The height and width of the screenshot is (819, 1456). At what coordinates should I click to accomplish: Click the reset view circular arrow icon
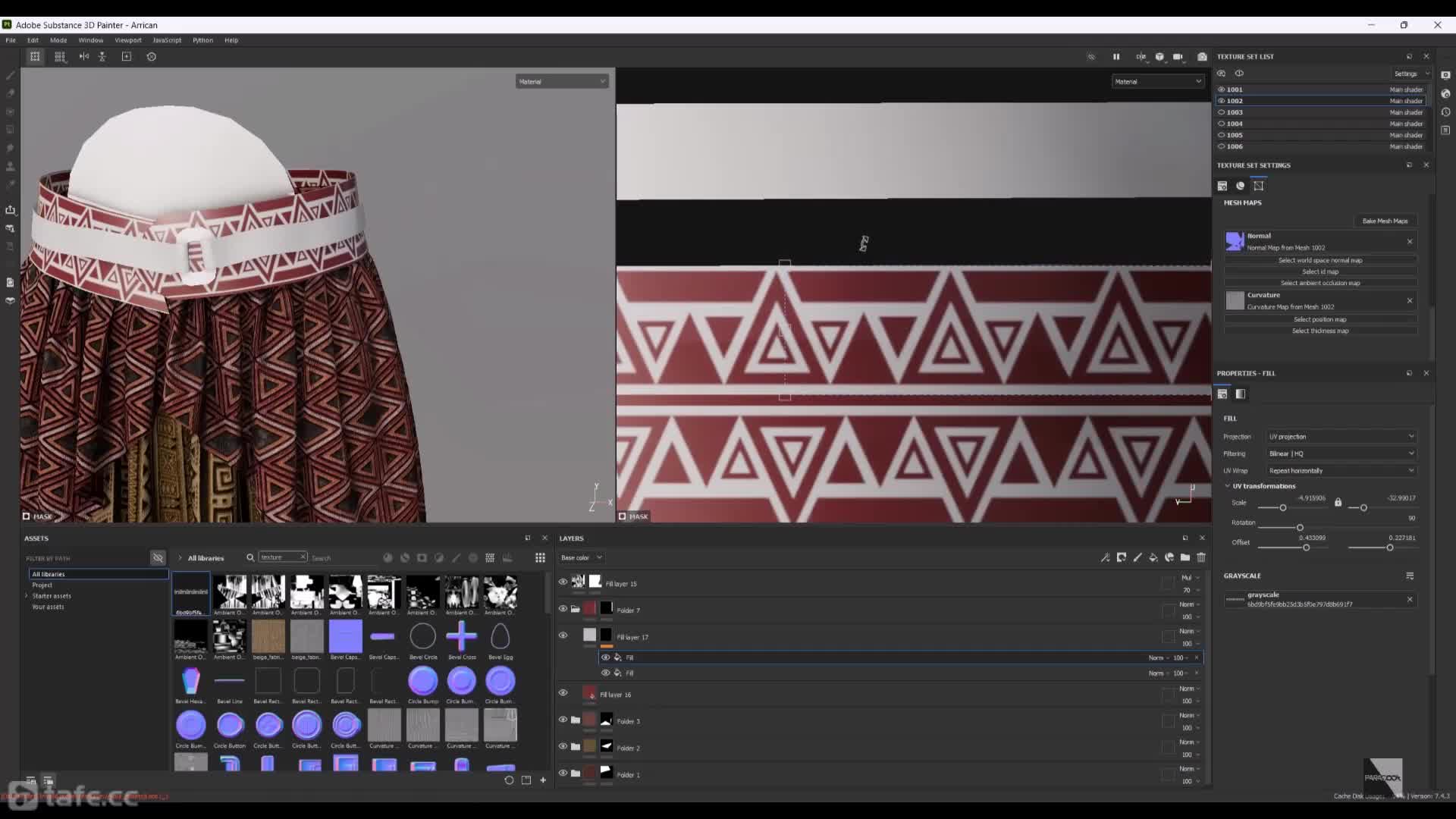coord(152,56)
